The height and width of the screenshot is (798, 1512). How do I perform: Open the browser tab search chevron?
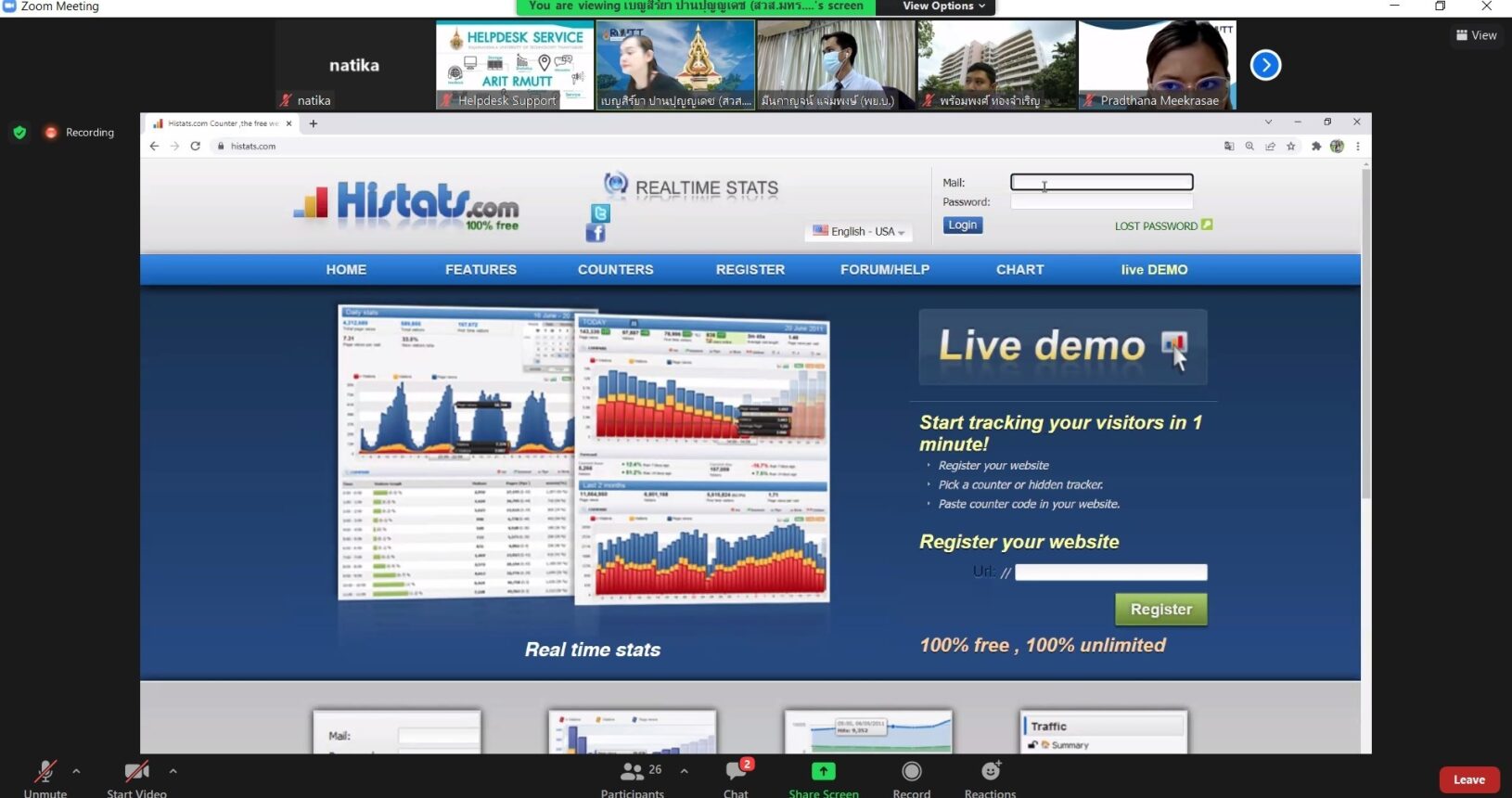tap(1268, 122)
